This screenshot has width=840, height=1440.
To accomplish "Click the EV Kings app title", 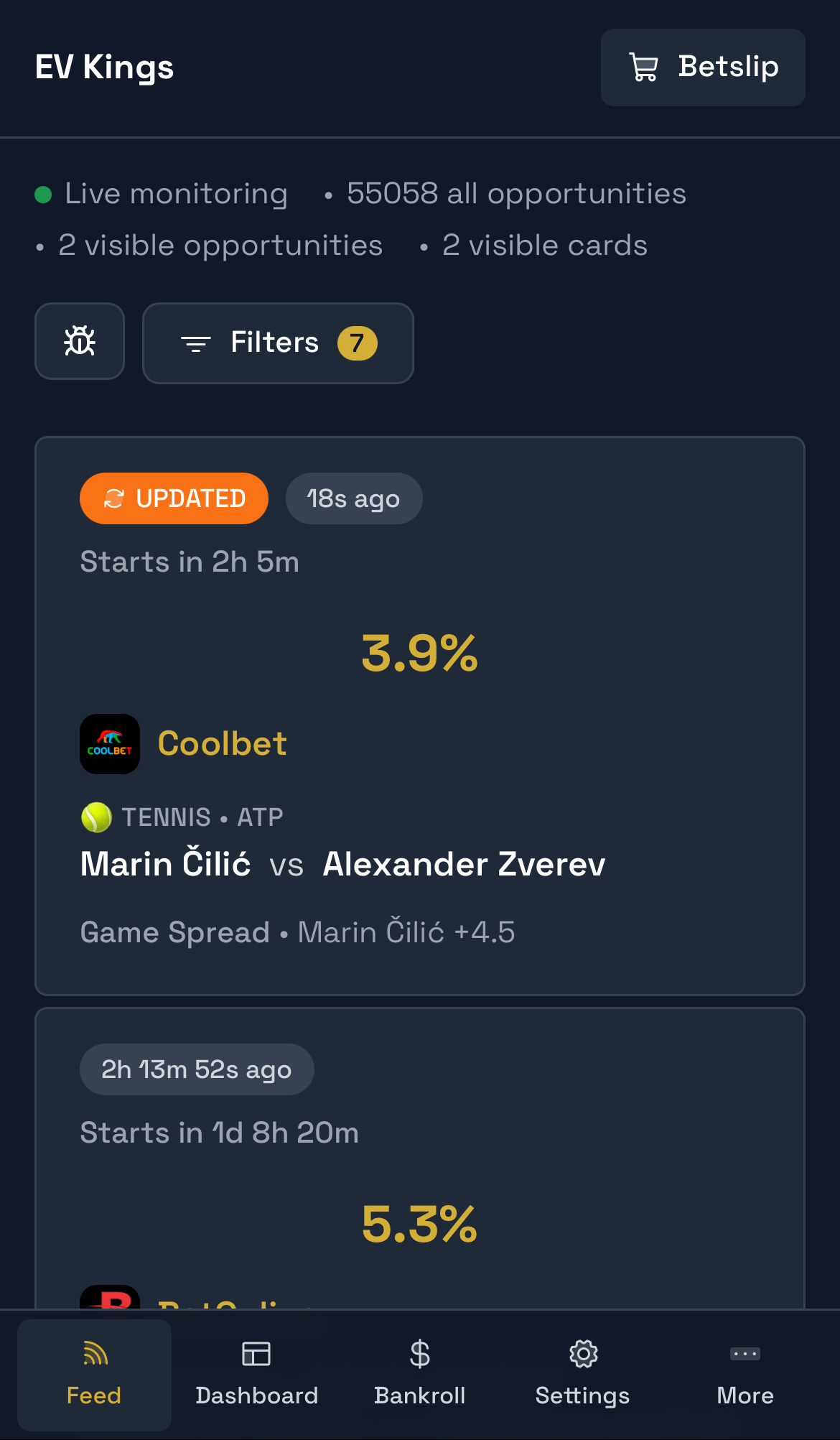I will coord(104,68).
